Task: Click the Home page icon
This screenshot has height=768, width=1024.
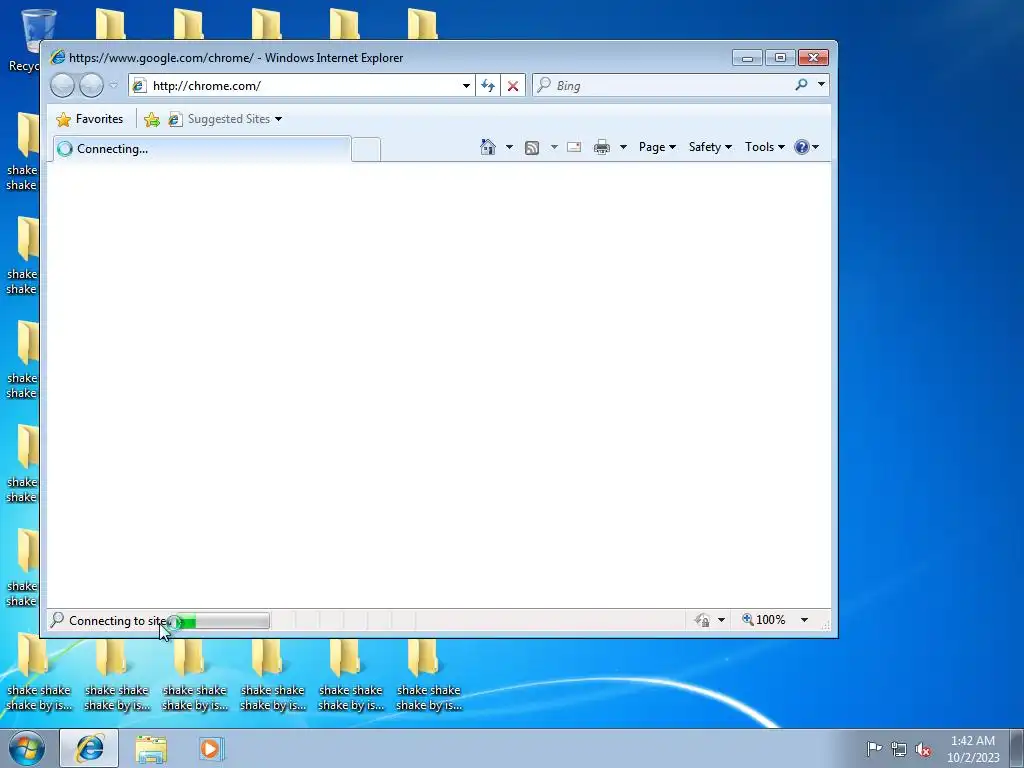Action: [488, 147]
